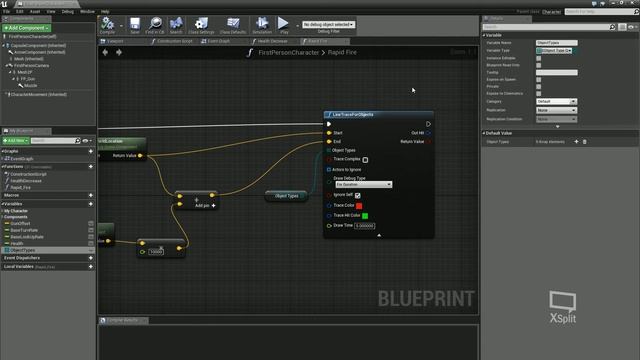The width and height of the screenshot is (640, 360).
Task: Enable Instance Editable checkbox
Action: (x=538, y=58)
